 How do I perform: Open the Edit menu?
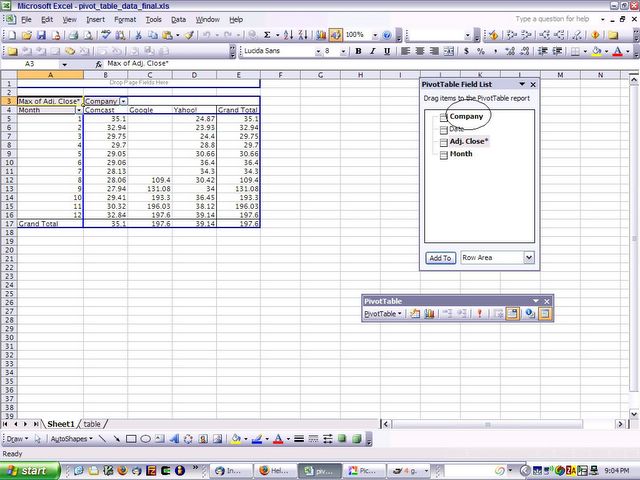(47, 20)
